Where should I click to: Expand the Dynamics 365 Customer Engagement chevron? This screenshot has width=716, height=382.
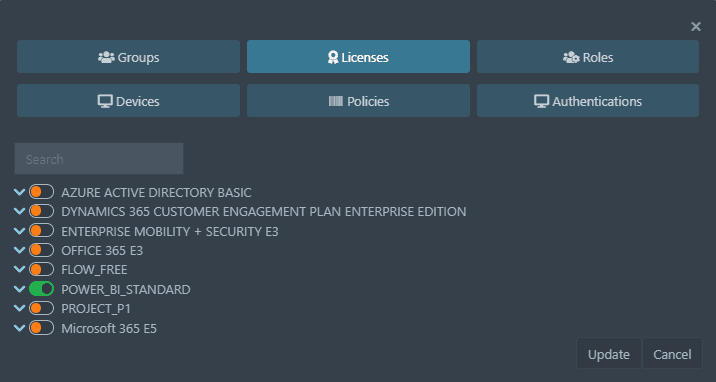[x=20, y=211]
